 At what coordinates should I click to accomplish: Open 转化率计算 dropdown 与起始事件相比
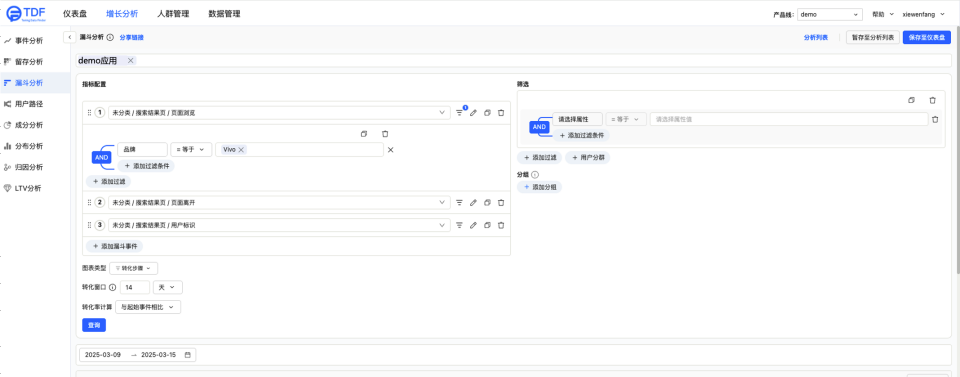pyautogui.click(x=148, y=307)
